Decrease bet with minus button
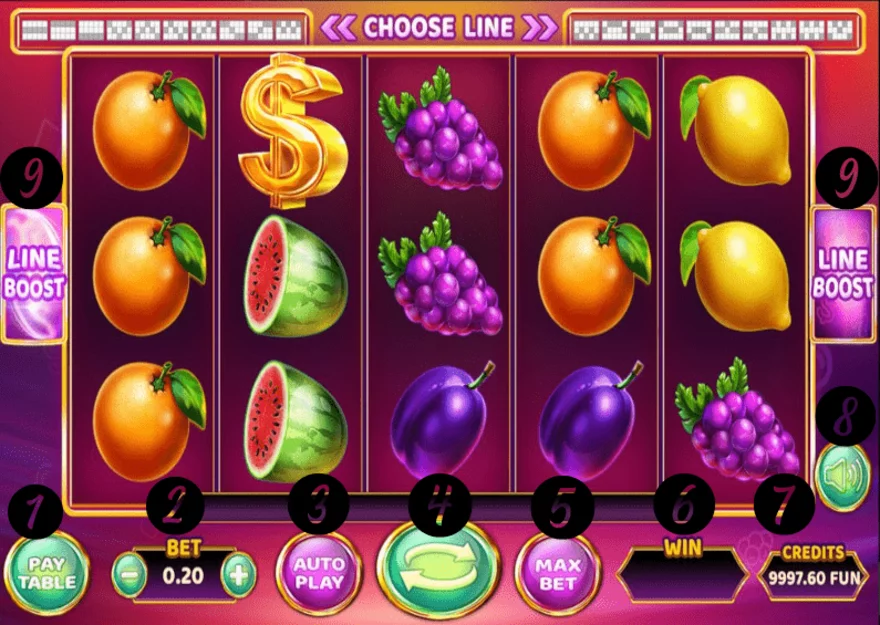The image size is (880, 625). pyautogui.click(x=129, y=576)
